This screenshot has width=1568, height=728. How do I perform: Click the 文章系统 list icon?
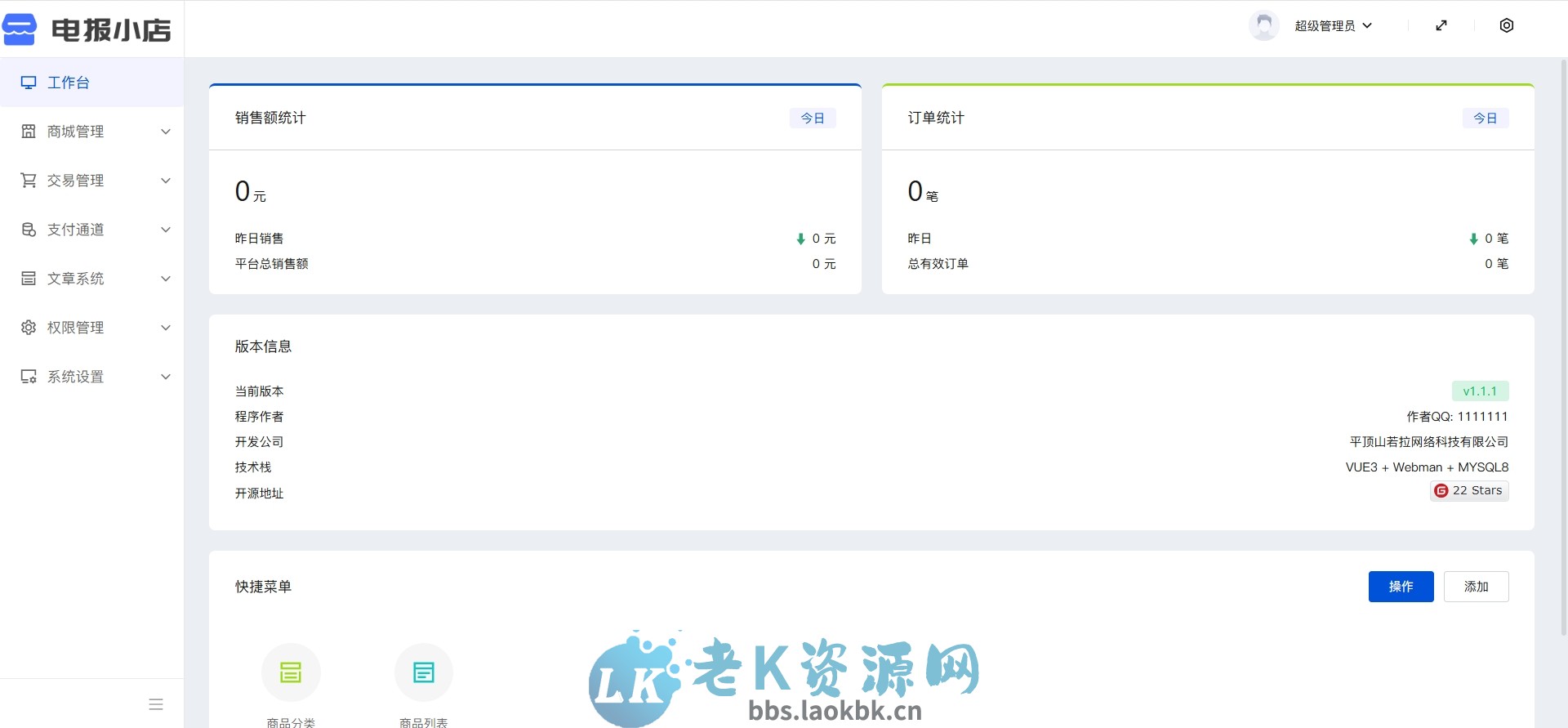(x=29, y=279)
